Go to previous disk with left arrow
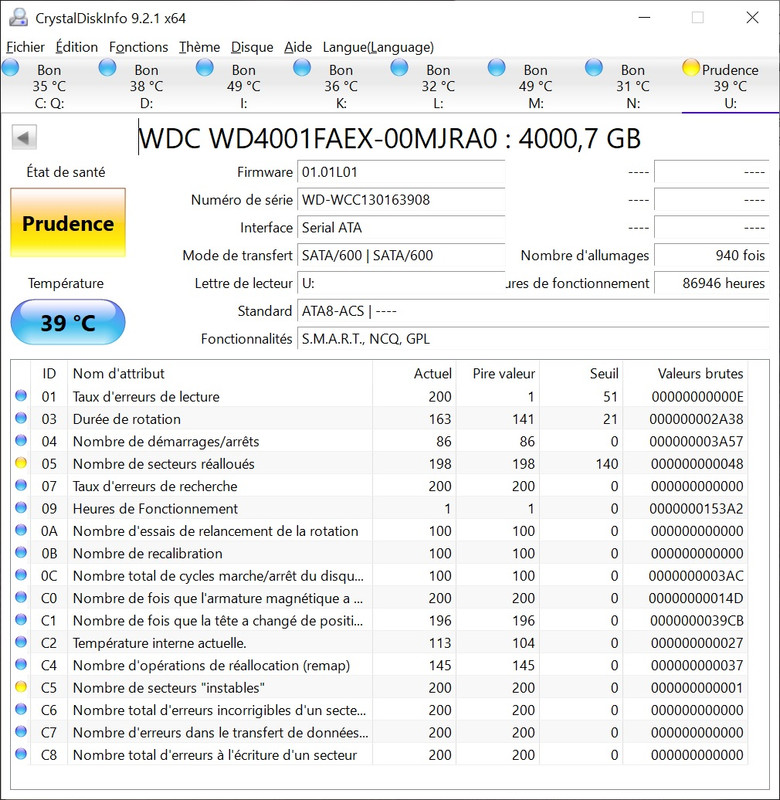 pyautogui.click(x=24, y=137)
